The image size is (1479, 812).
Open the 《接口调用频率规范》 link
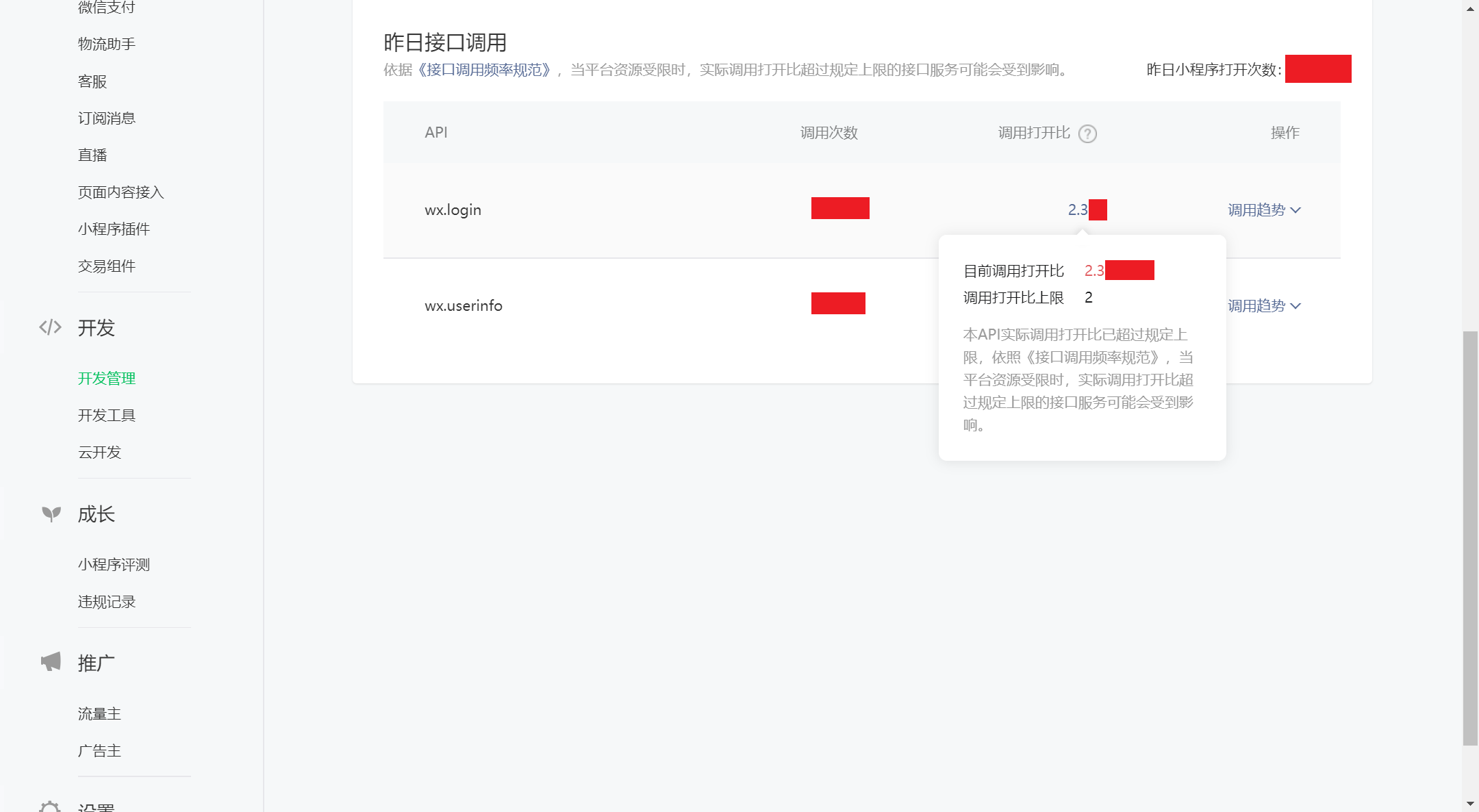click(484, 70)
